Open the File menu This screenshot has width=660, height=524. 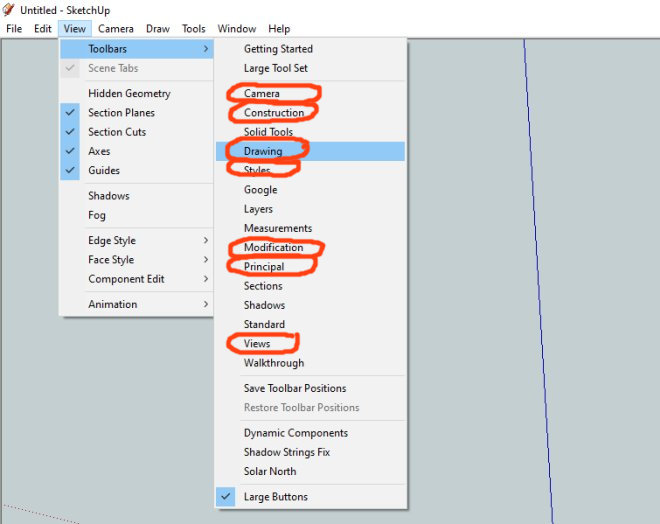[x=14, y=29]
